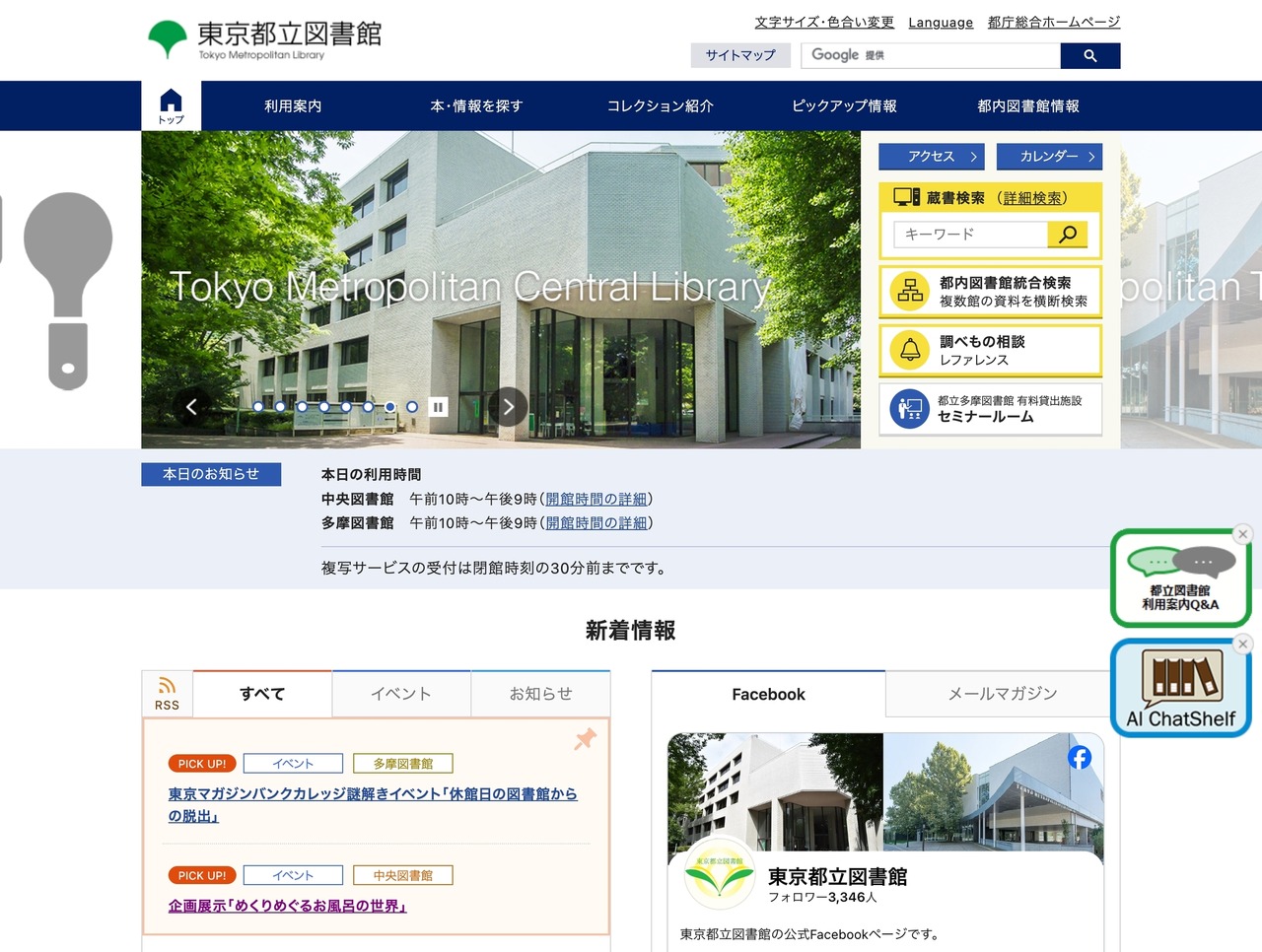Click the 本日のお知らせ button
This screenshot has width=1262, height=952.
(x=211, y=474)
